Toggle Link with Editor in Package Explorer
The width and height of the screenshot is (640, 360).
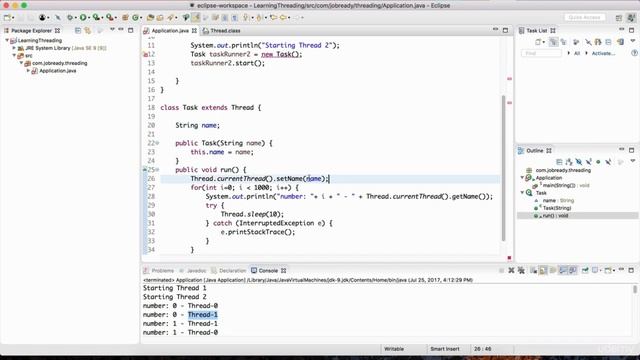[x=87, y=31]
